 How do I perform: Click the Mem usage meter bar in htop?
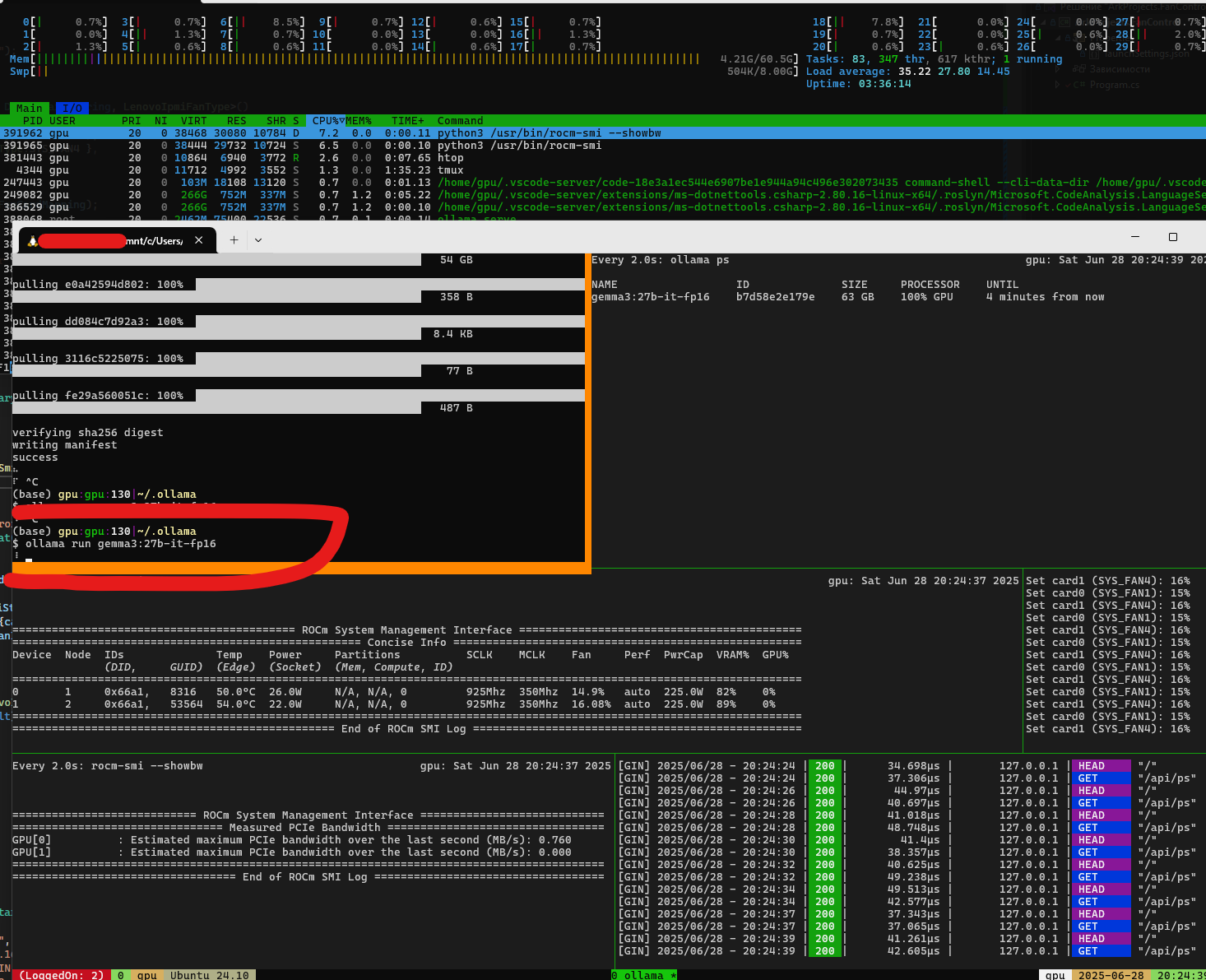point(404,59)
